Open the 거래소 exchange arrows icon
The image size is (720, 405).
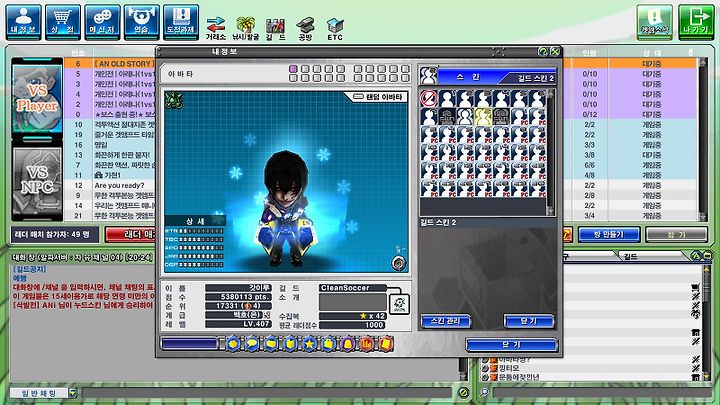(x=215, y=28)
